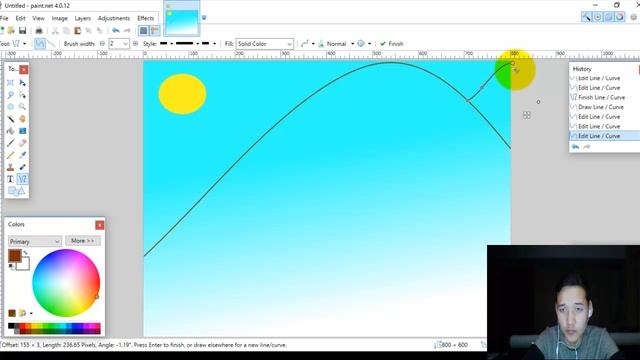Toggle the pixel grid button
Screen dimensions: 640x360
coord(143,31)
